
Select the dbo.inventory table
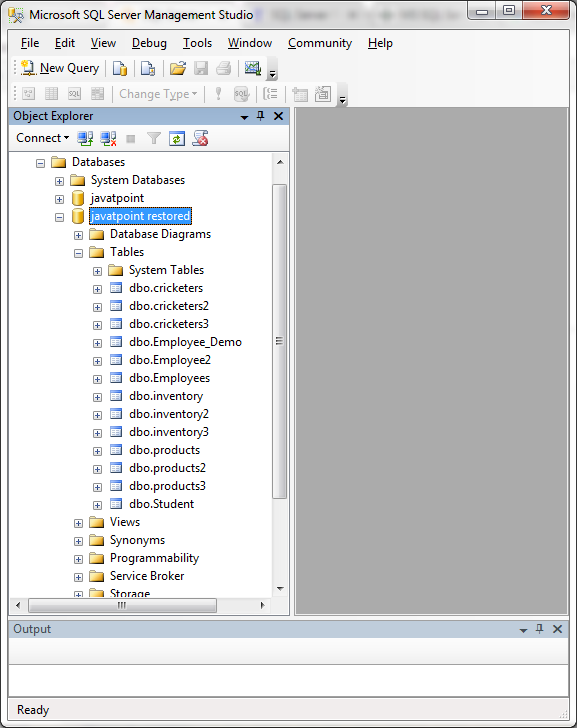point(166,396)
